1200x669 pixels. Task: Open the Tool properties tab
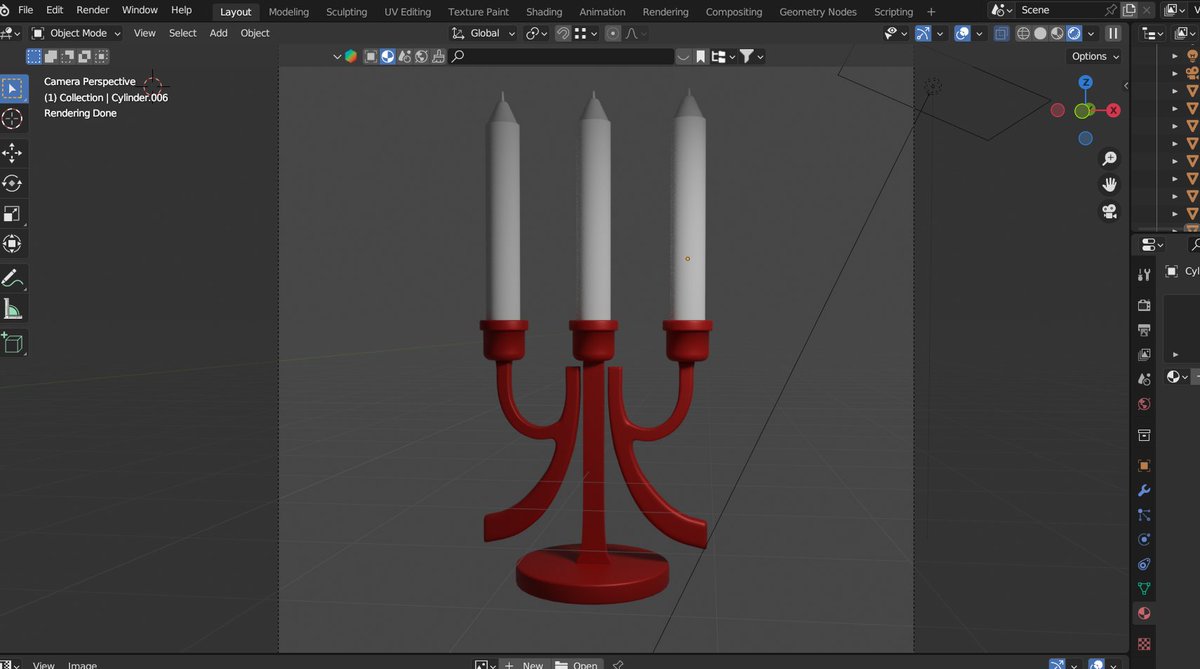point(1144,275)
